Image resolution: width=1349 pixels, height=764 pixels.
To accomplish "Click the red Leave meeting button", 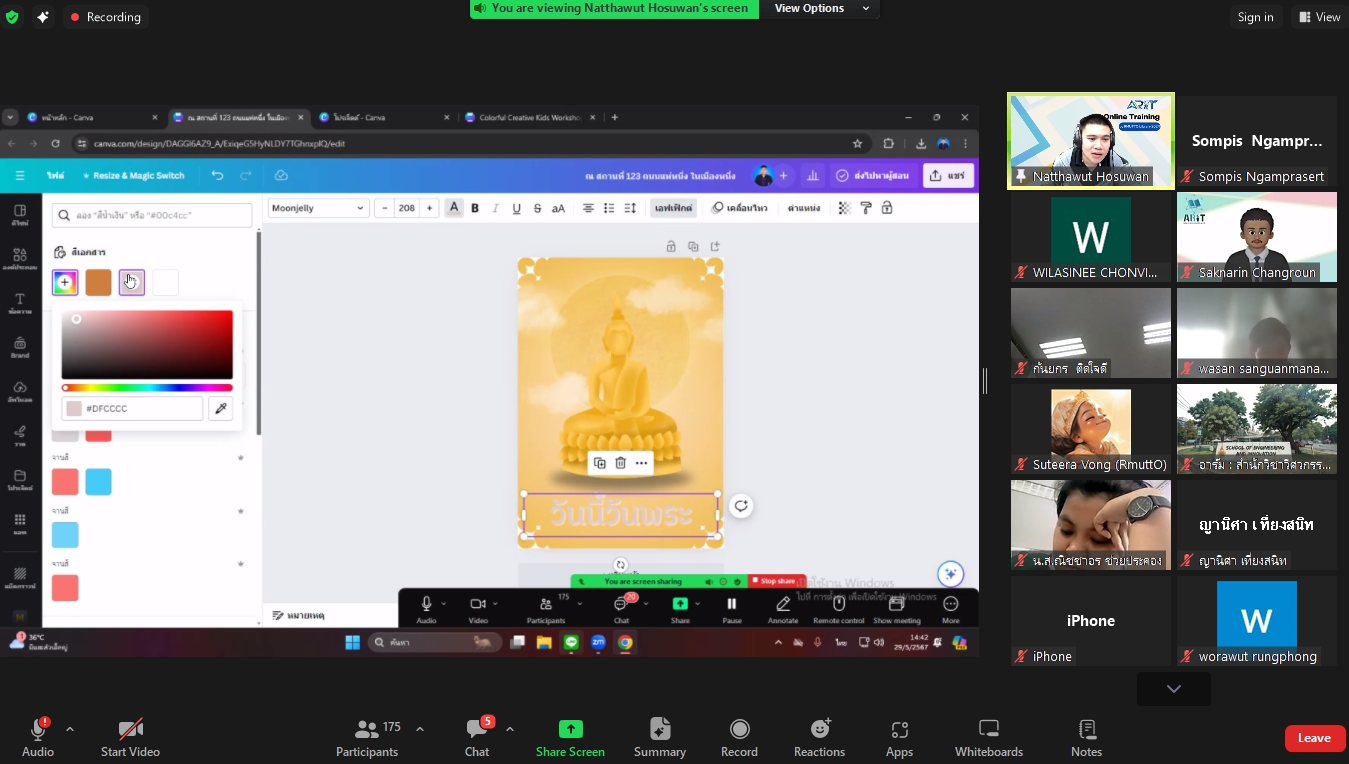I will tap(1314, 738).
